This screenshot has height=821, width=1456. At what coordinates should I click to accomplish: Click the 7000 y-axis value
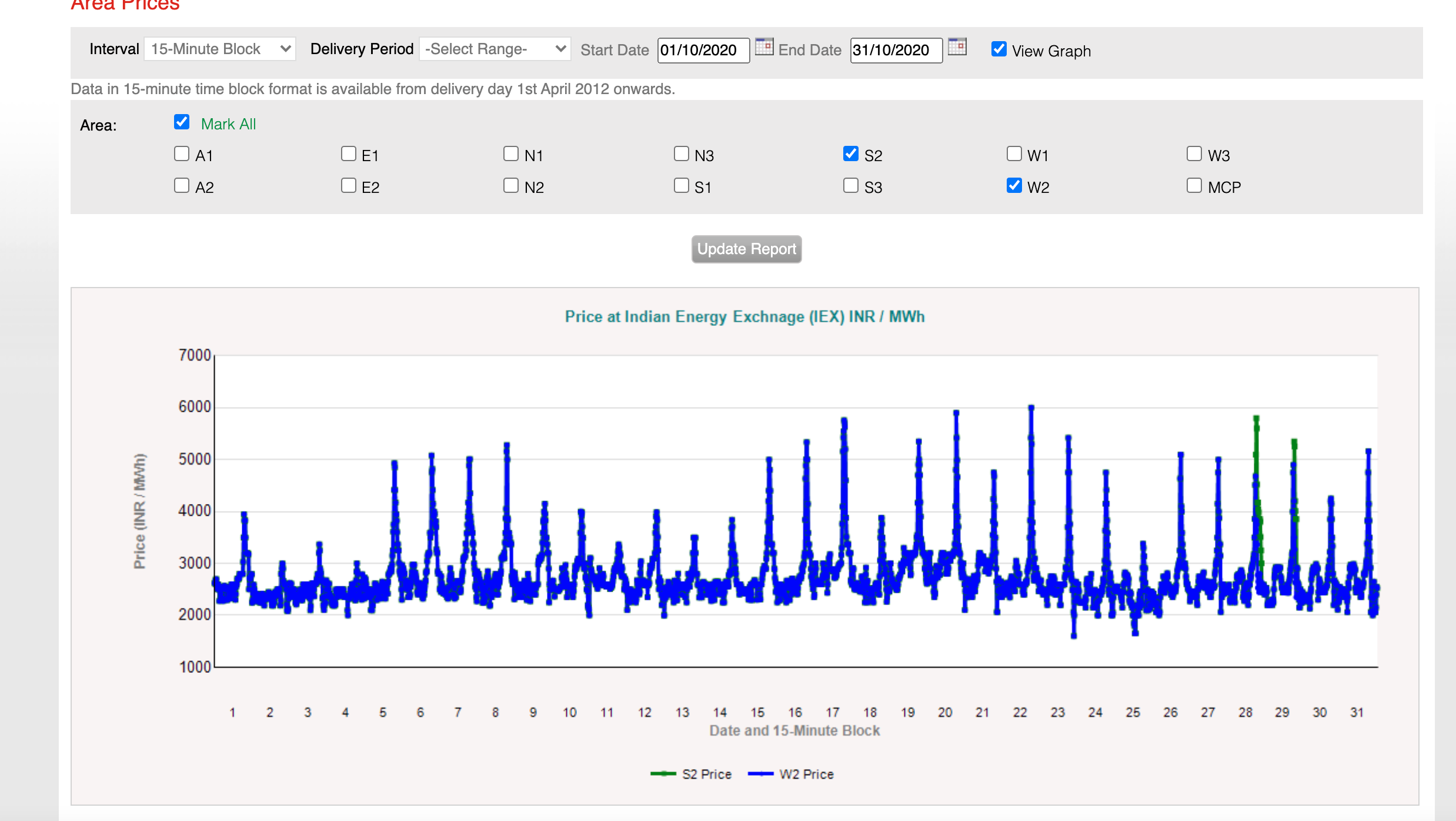pyautogui.click(x=195, y=355)
